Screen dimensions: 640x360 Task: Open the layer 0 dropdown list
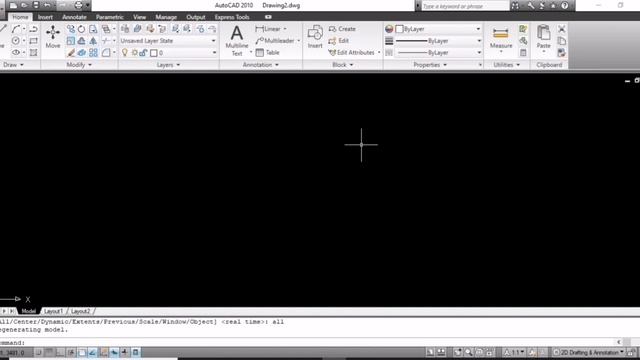point(214,53)
